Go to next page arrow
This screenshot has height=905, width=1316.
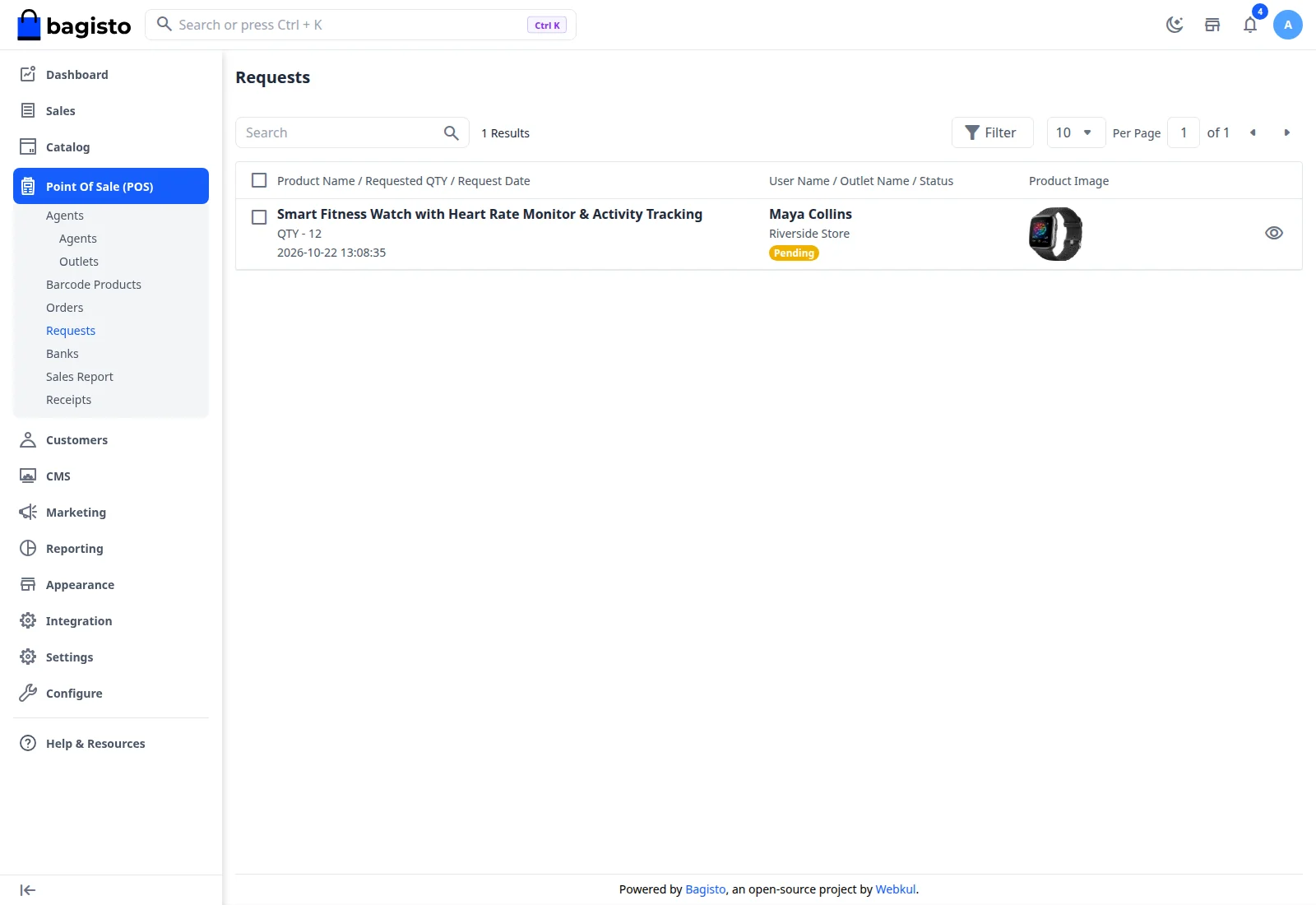(x=1287, y=132)
